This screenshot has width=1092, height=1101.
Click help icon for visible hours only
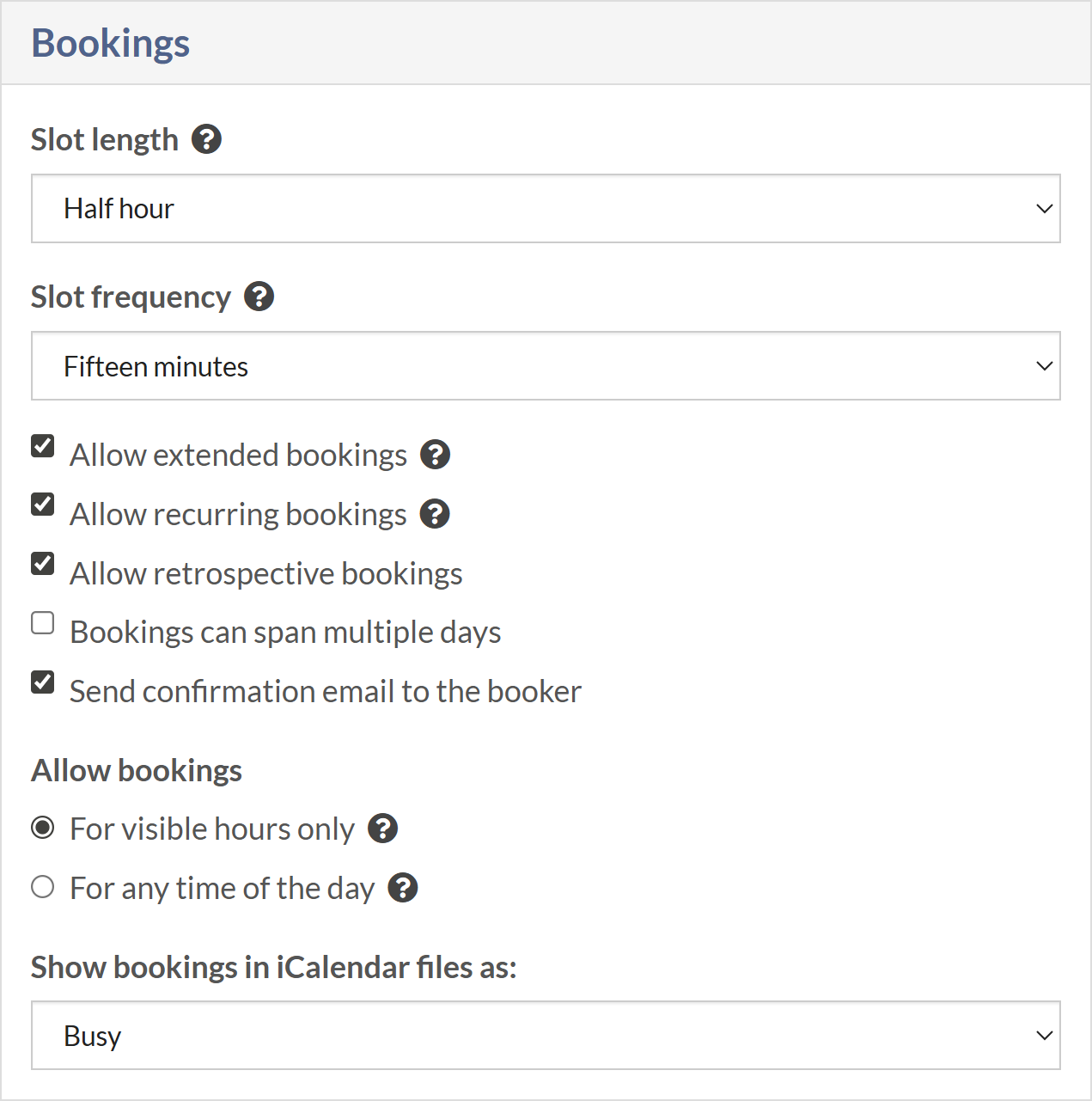(382, 829)
